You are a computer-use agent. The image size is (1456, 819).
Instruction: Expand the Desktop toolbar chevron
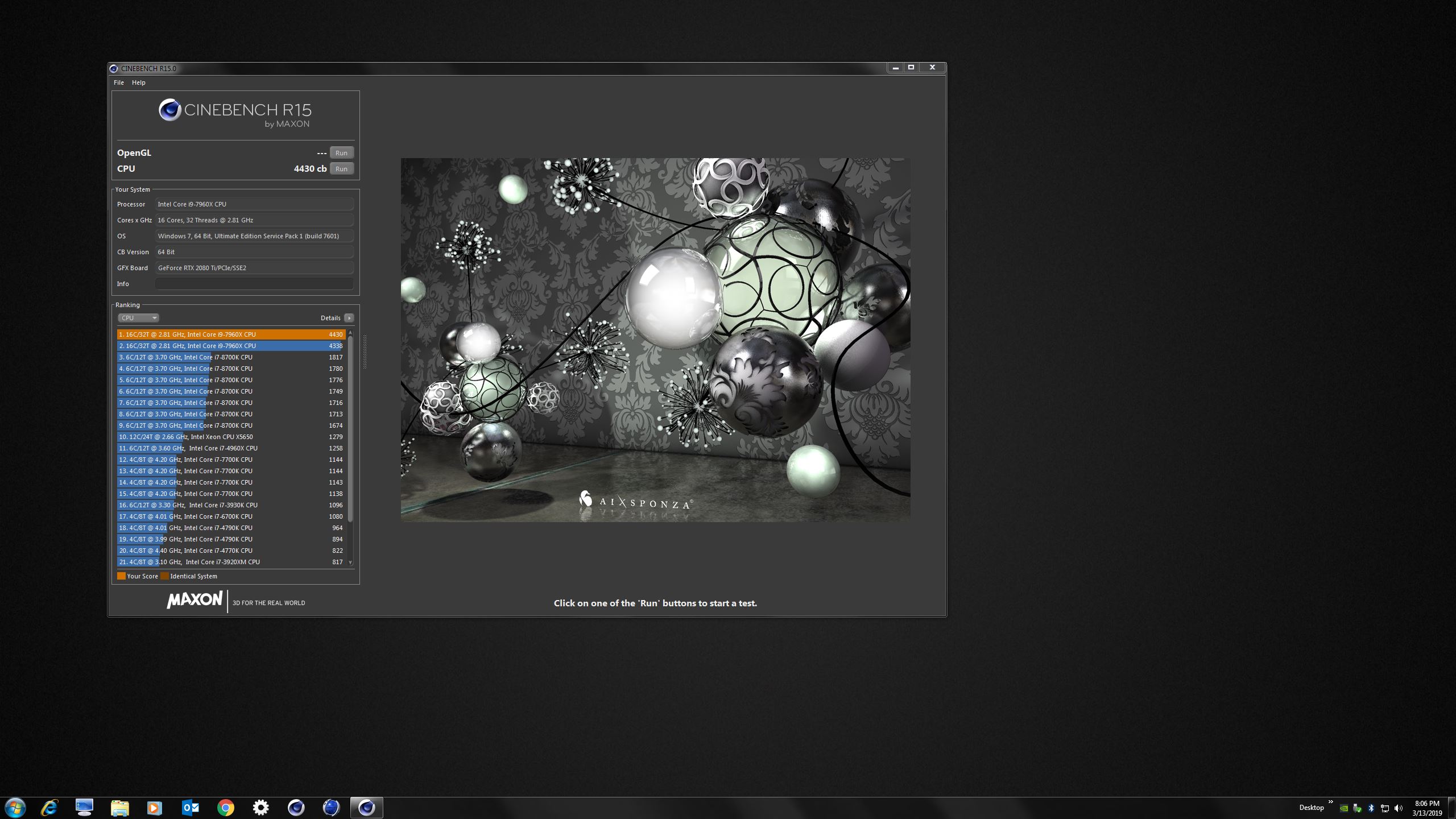1330,802
